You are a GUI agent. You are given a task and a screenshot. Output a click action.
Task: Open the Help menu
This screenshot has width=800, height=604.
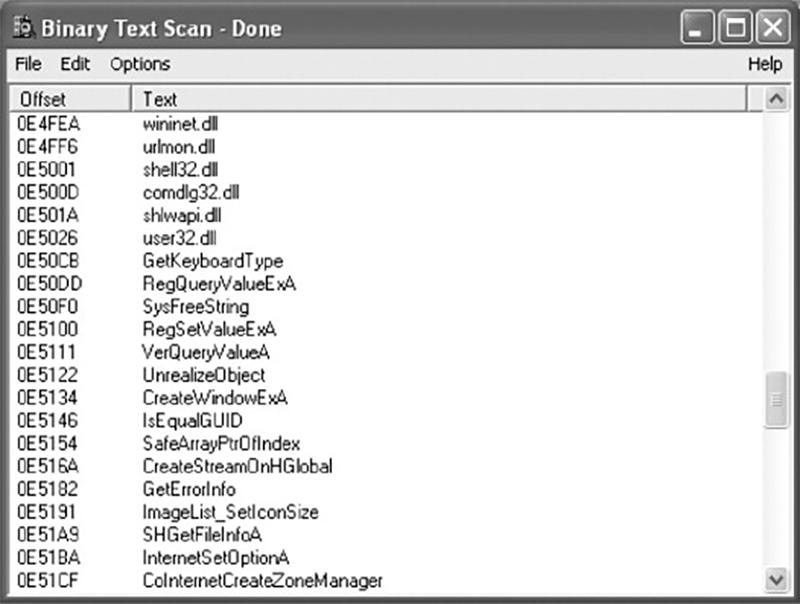(x=765, y=64)
